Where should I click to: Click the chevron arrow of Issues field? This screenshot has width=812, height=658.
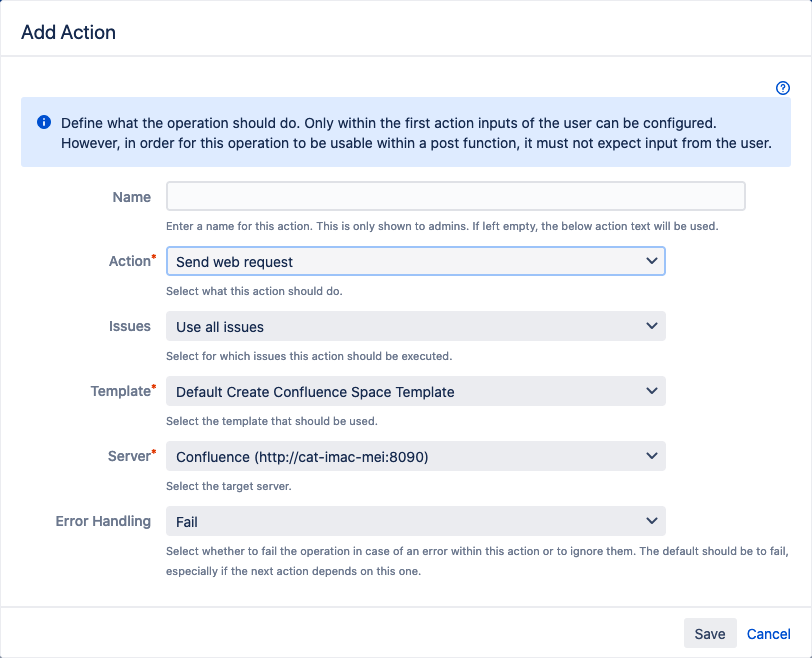(652, 326)
